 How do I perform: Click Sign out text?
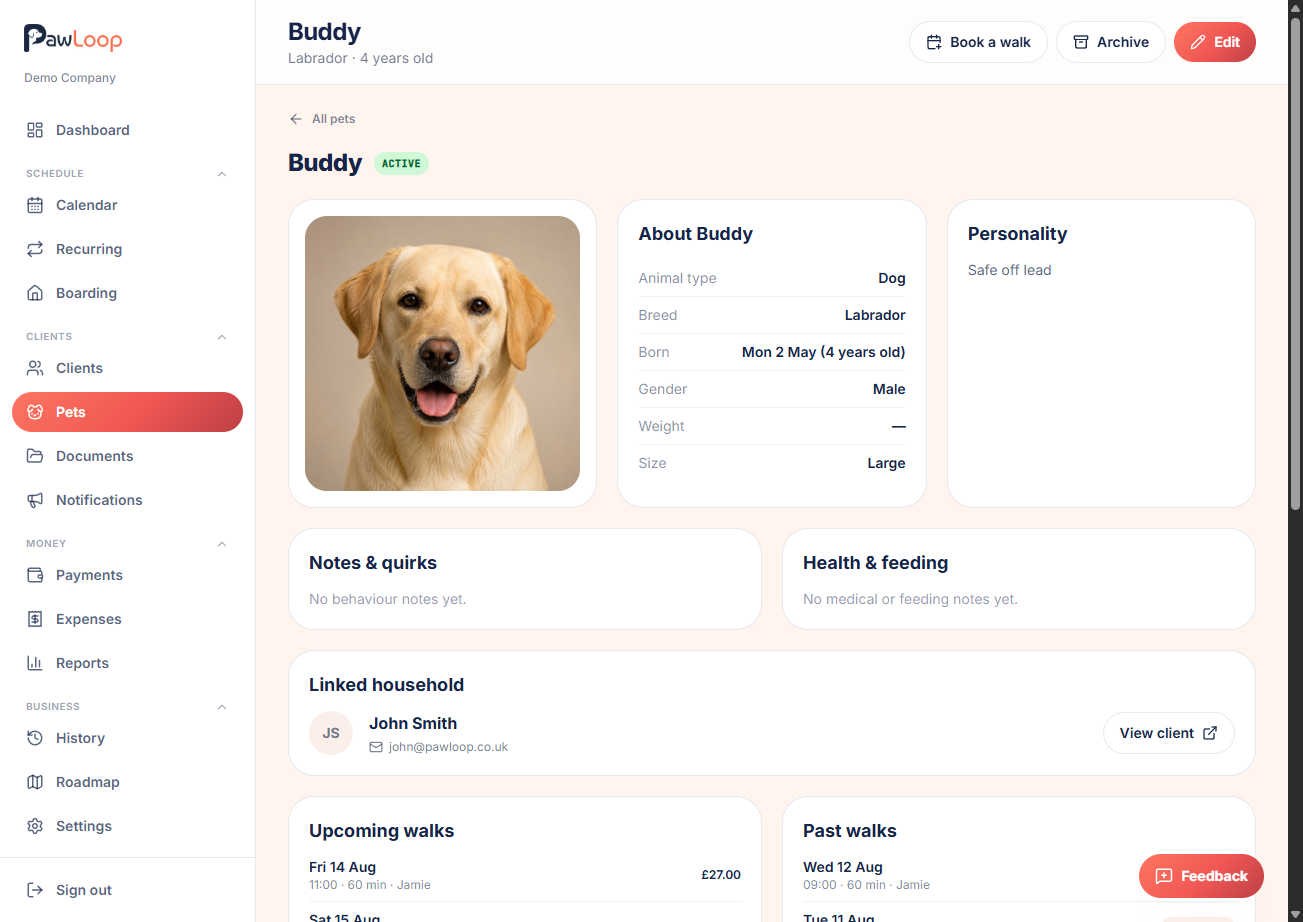tap(84, 890)
